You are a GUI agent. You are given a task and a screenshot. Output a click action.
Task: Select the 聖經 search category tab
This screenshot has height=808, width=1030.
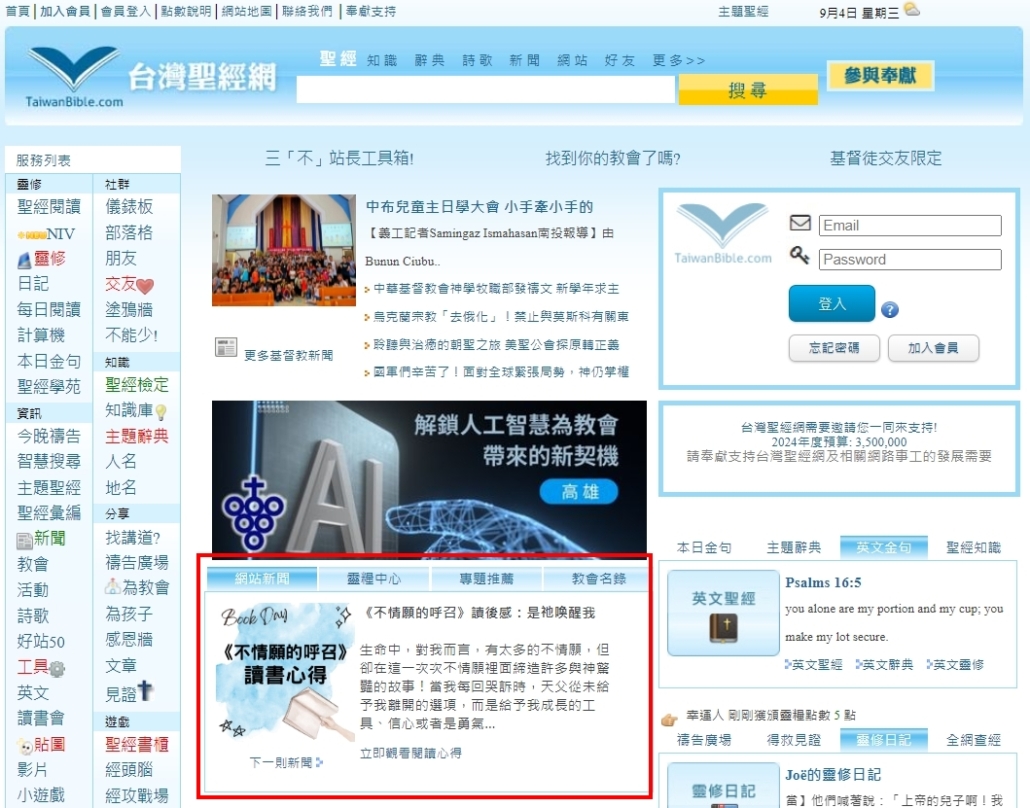tap(338, 59)
